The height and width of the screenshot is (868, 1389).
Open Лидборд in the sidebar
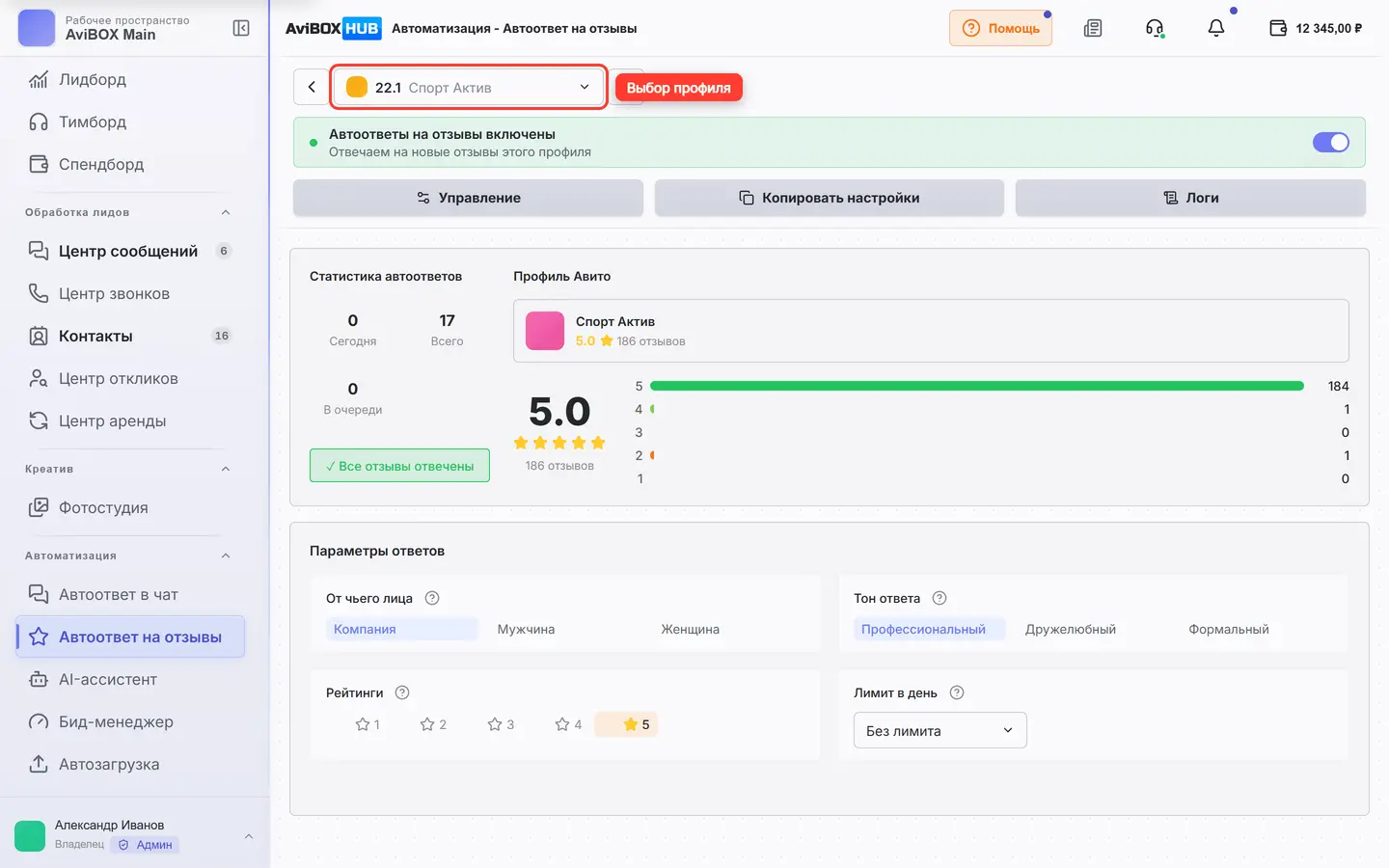pos(130,79)
